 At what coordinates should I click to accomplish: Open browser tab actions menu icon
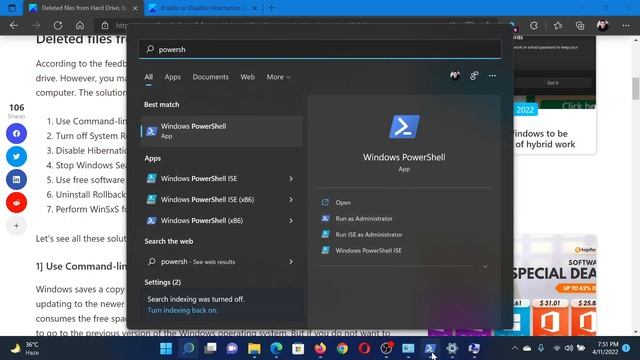[x=12, y=8]
